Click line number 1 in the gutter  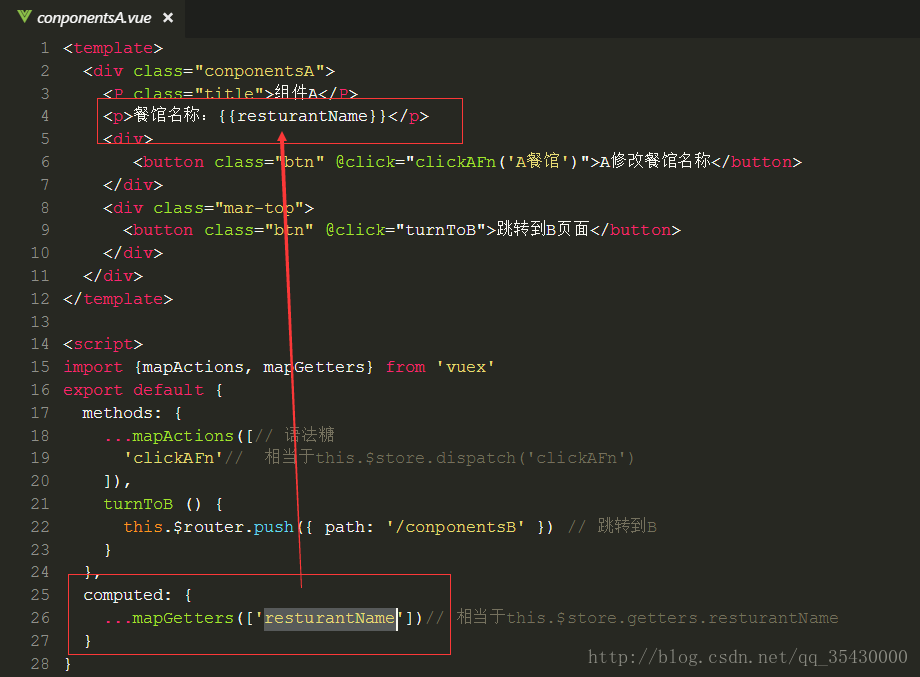45,48
